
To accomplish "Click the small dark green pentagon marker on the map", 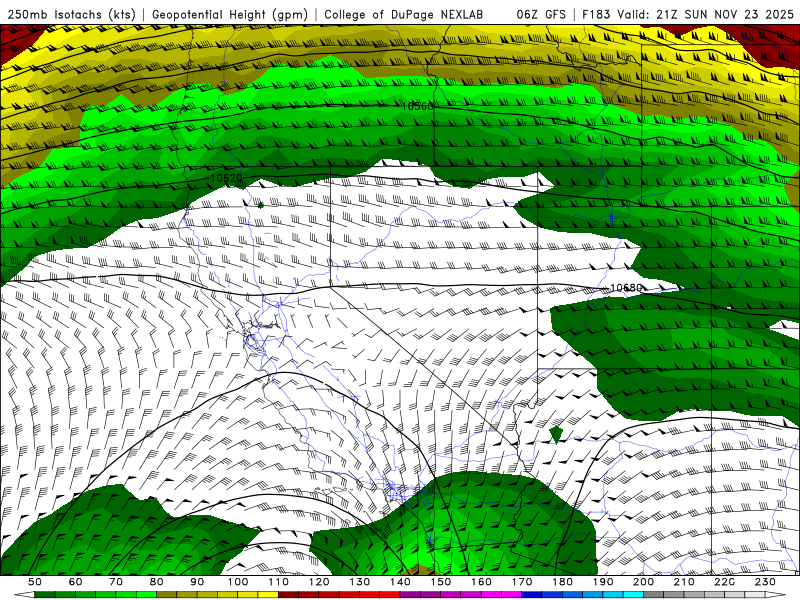I will coord(556,435).
